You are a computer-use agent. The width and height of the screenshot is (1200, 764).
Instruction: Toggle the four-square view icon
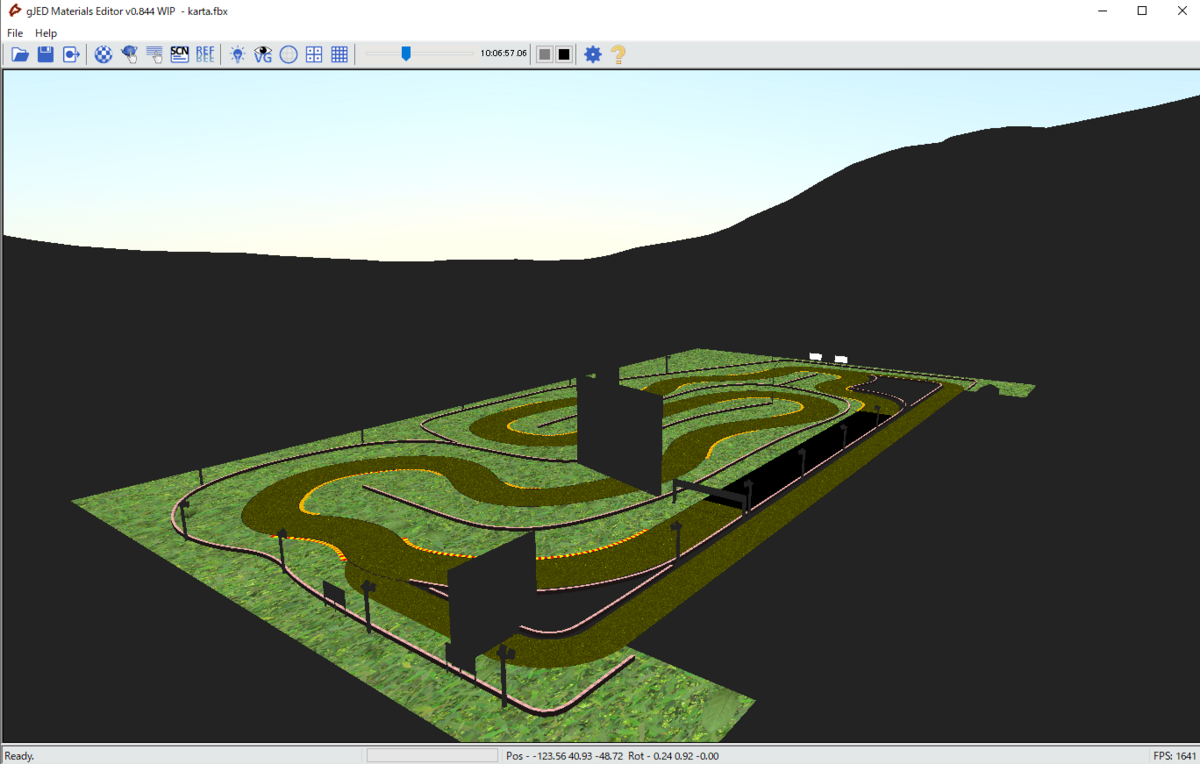click(314, 54)
